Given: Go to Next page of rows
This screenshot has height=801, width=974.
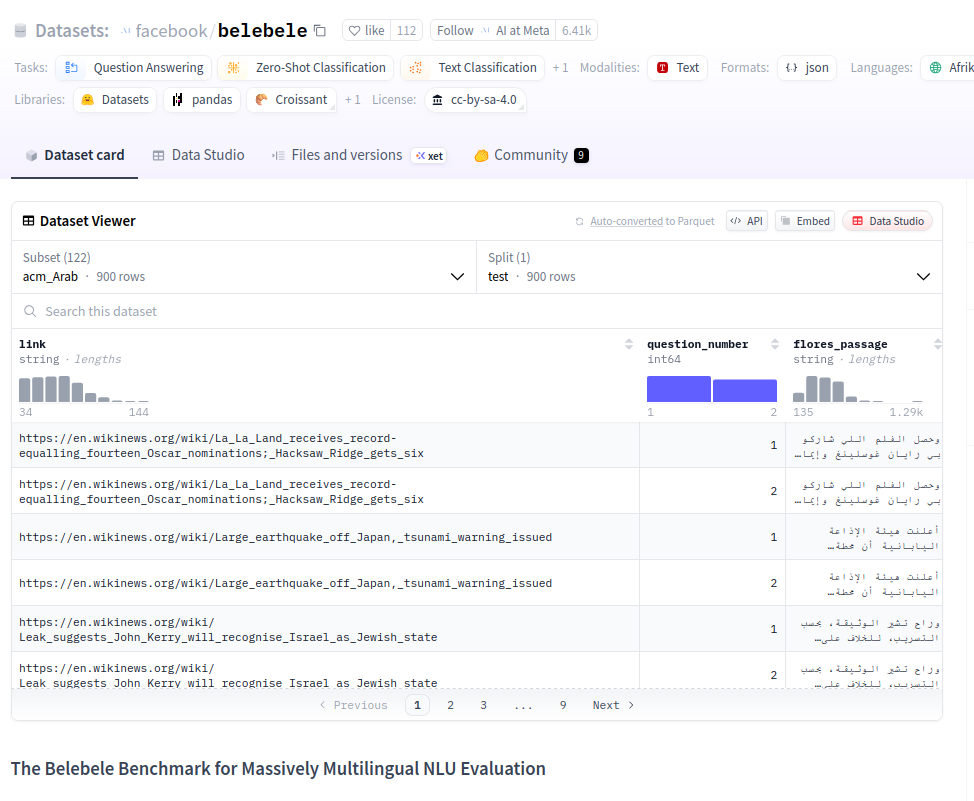Looking at the screenshot, I should tap(613, 705).
